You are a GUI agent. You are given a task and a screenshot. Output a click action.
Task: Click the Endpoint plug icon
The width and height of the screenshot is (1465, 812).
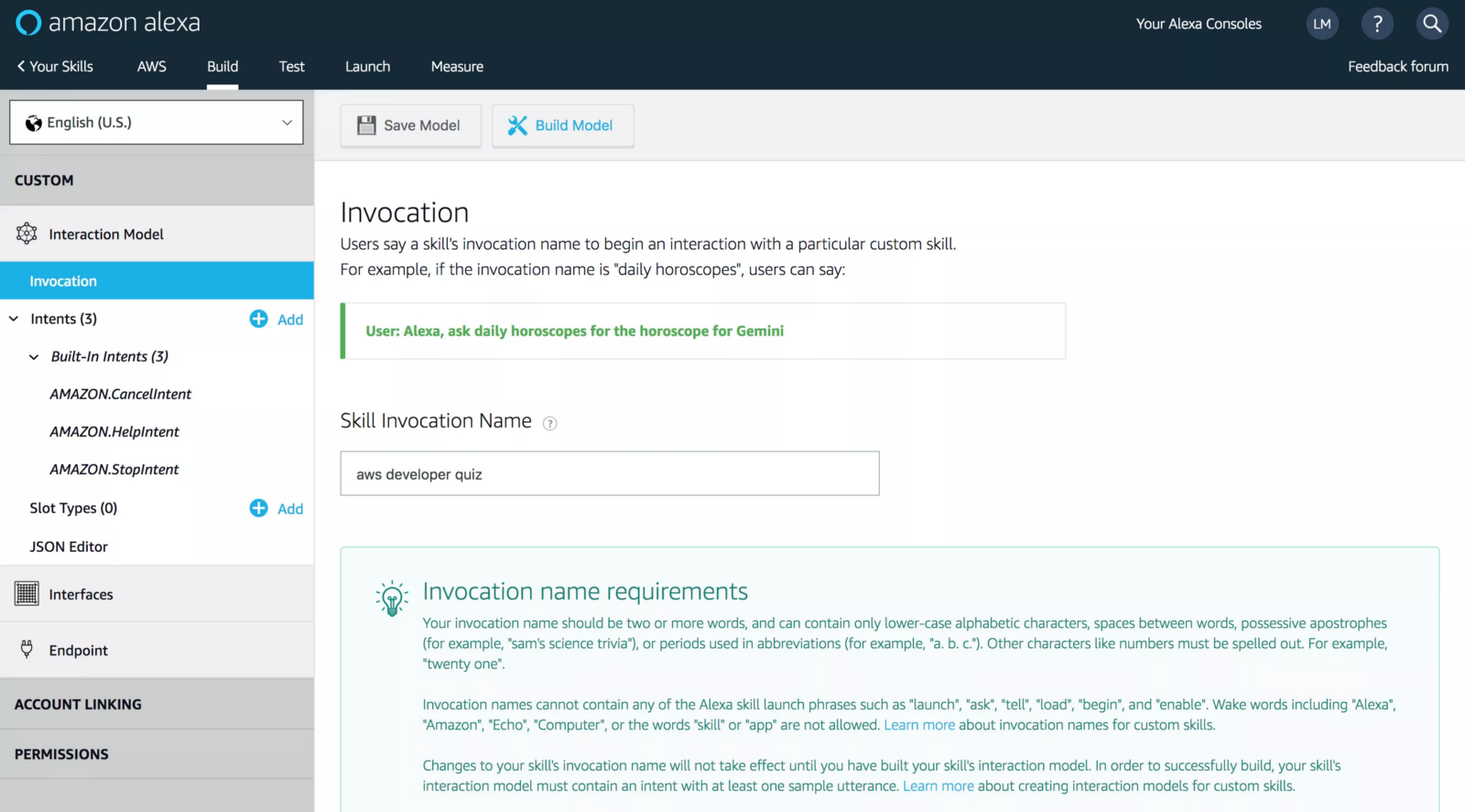coord(27,649)
